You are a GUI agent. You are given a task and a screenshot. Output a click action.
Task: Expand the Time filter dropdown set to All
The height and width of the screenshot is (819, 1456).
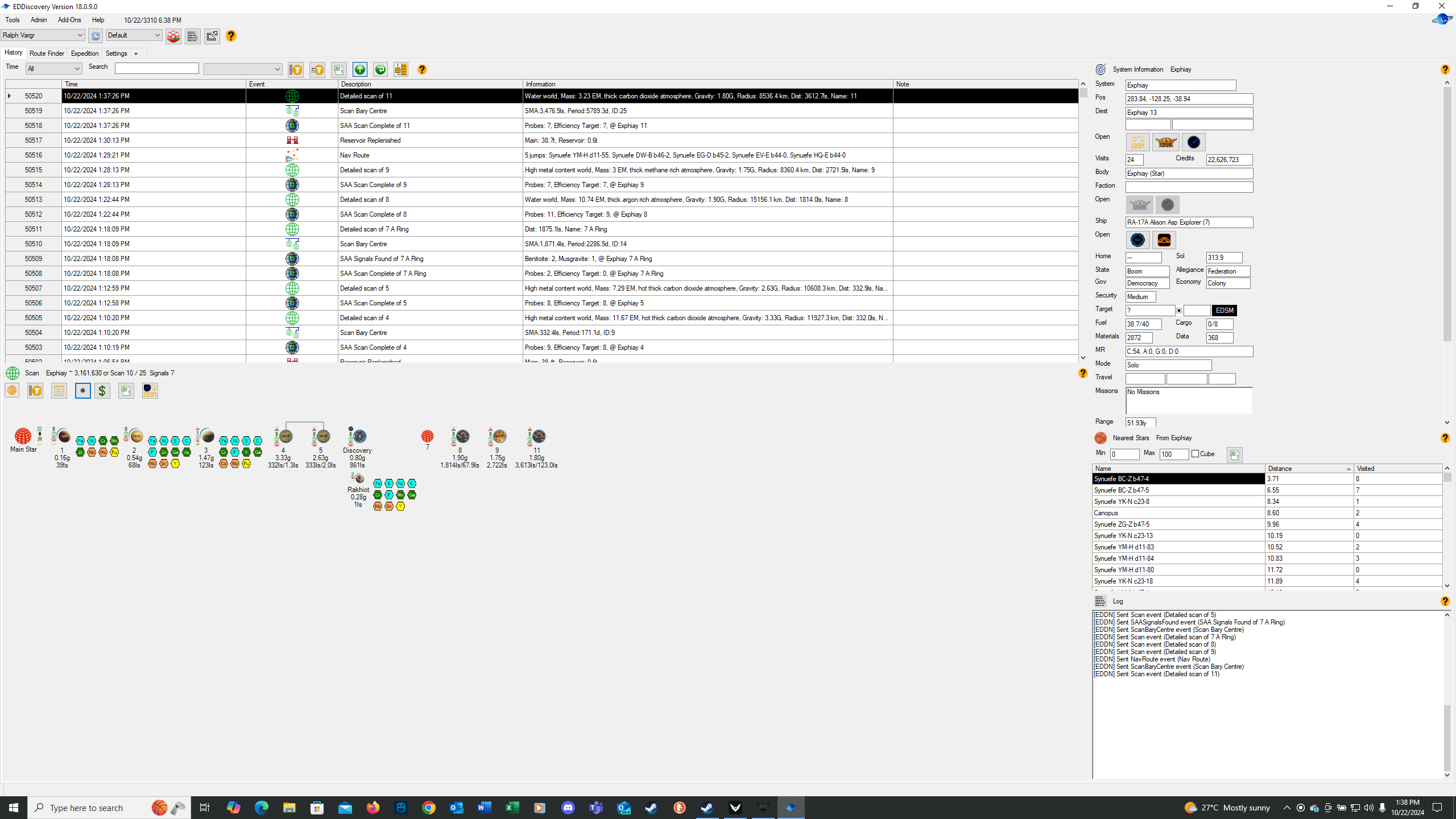pos(54,69)
